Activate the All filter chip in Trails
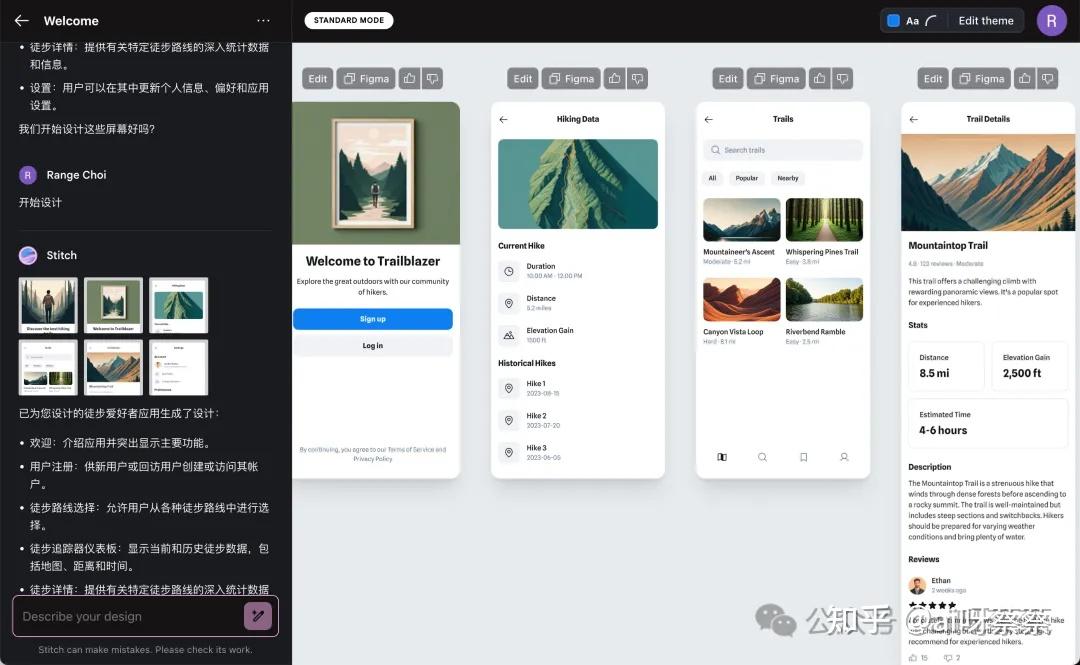The height and width of the screenshot is (665, 1080). 712,178
